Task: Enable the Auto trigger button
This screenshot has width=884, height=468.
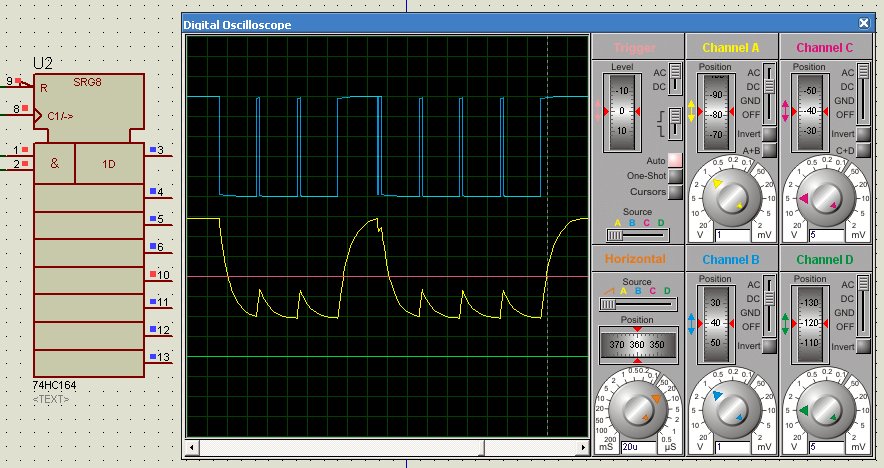Action: (675, 160)
